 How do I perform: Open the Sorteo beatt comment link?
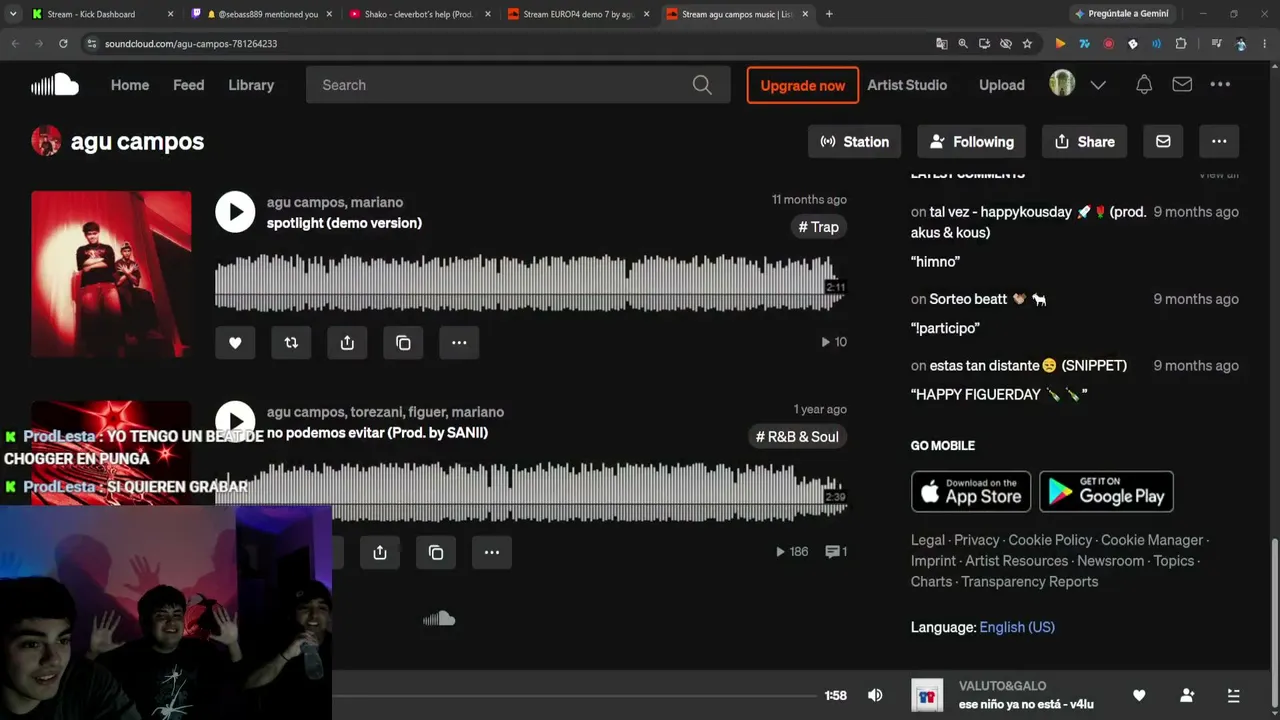[x=988, y=299]
